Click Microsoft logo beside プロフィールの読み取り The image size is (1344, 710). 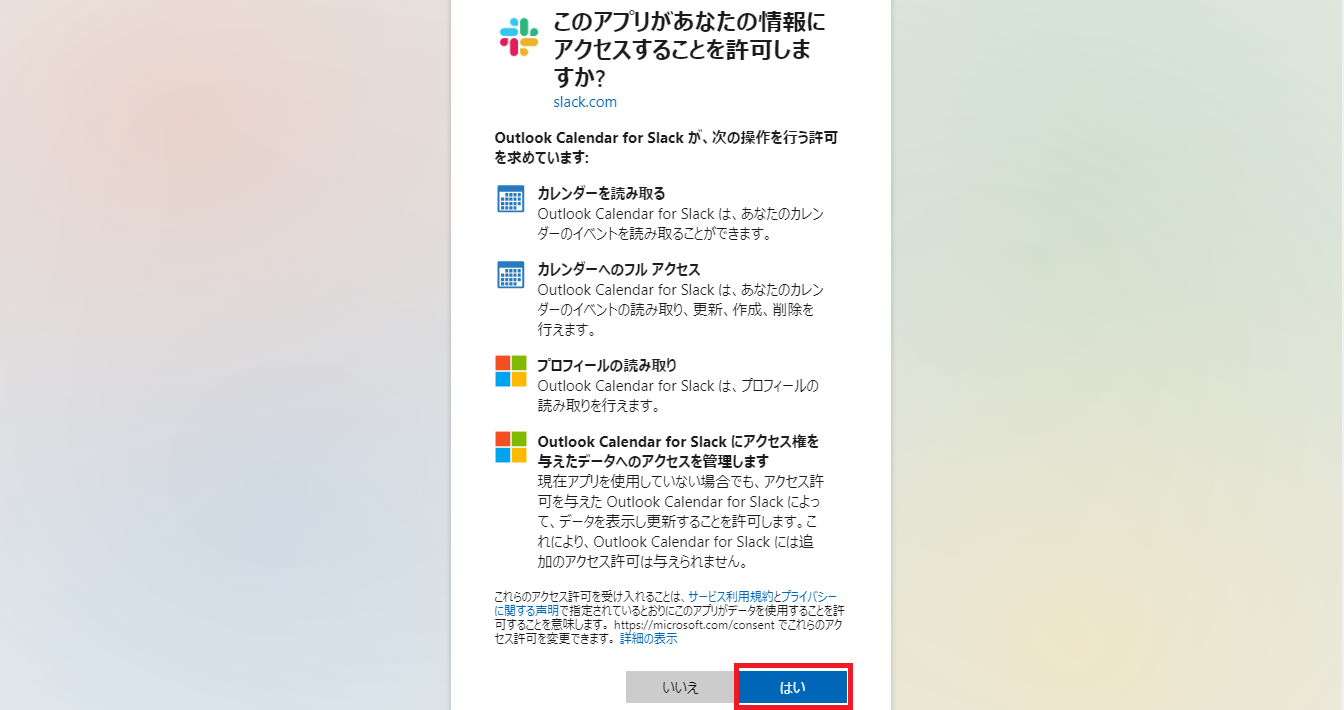(511, 371)
